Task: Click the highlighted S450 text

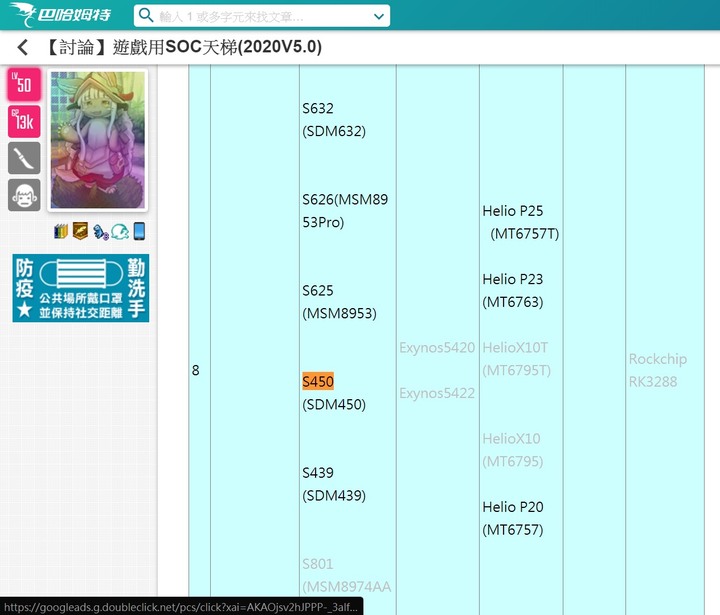Action: click(x=318, y=381)
